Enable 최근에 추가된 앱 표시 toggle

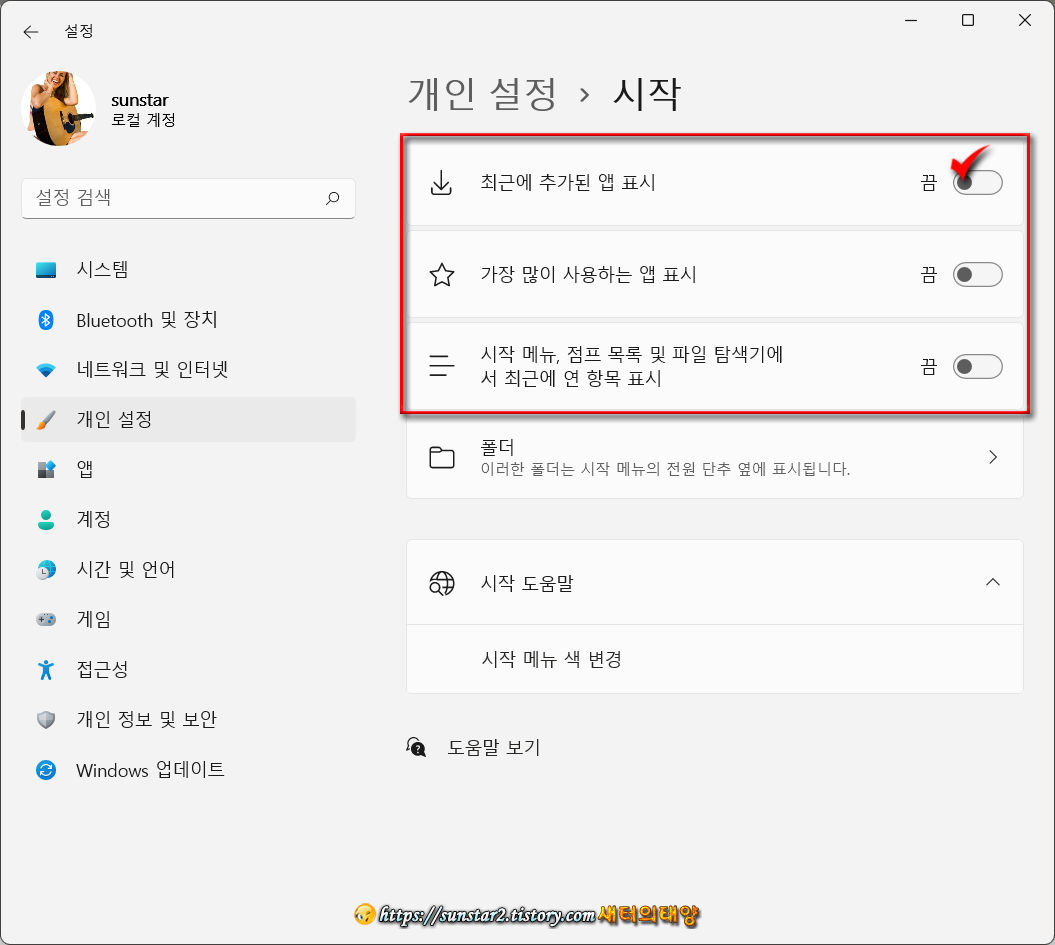(977, 183)
